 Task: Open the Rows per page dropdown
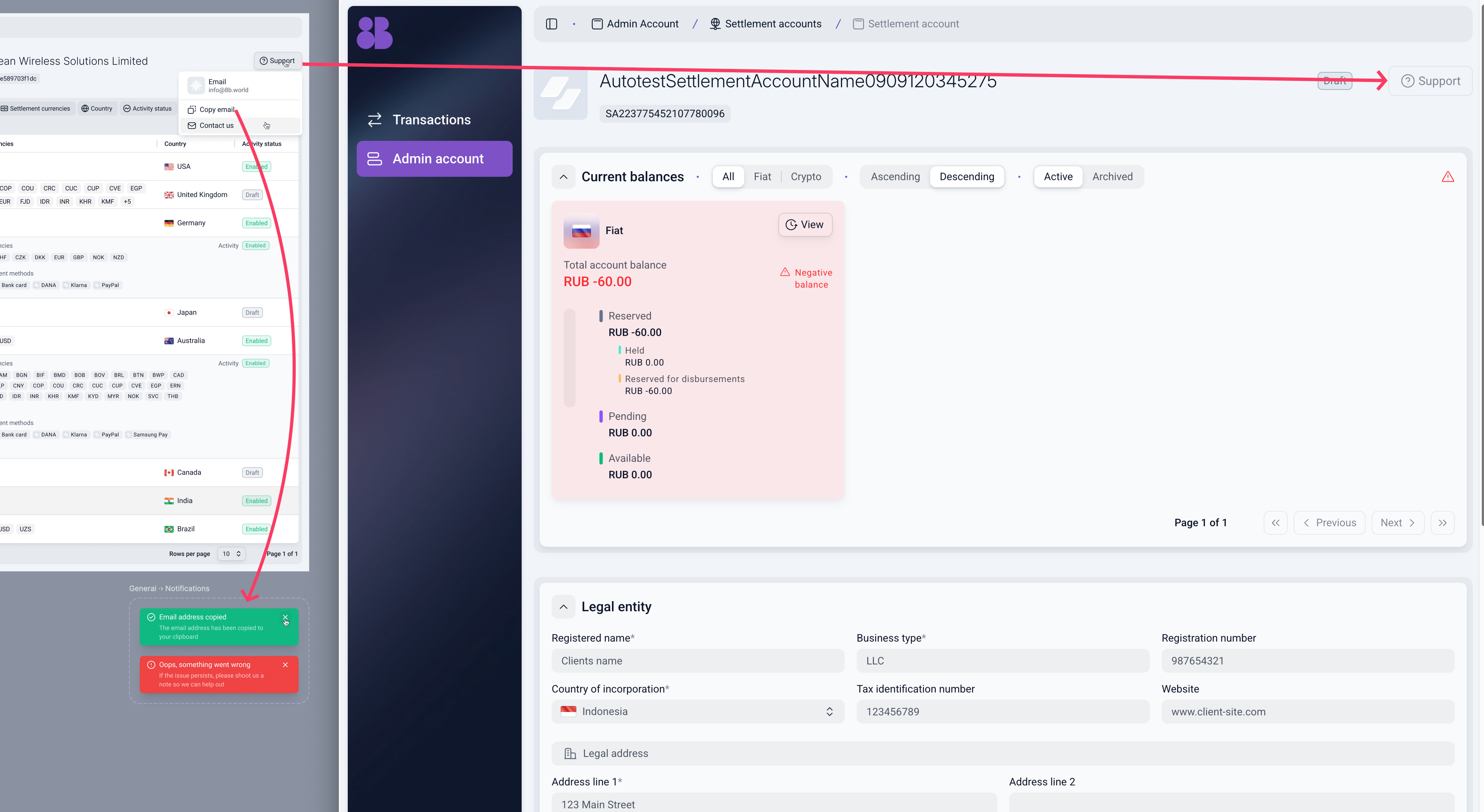pyautogui.click(x=232, y=554)
